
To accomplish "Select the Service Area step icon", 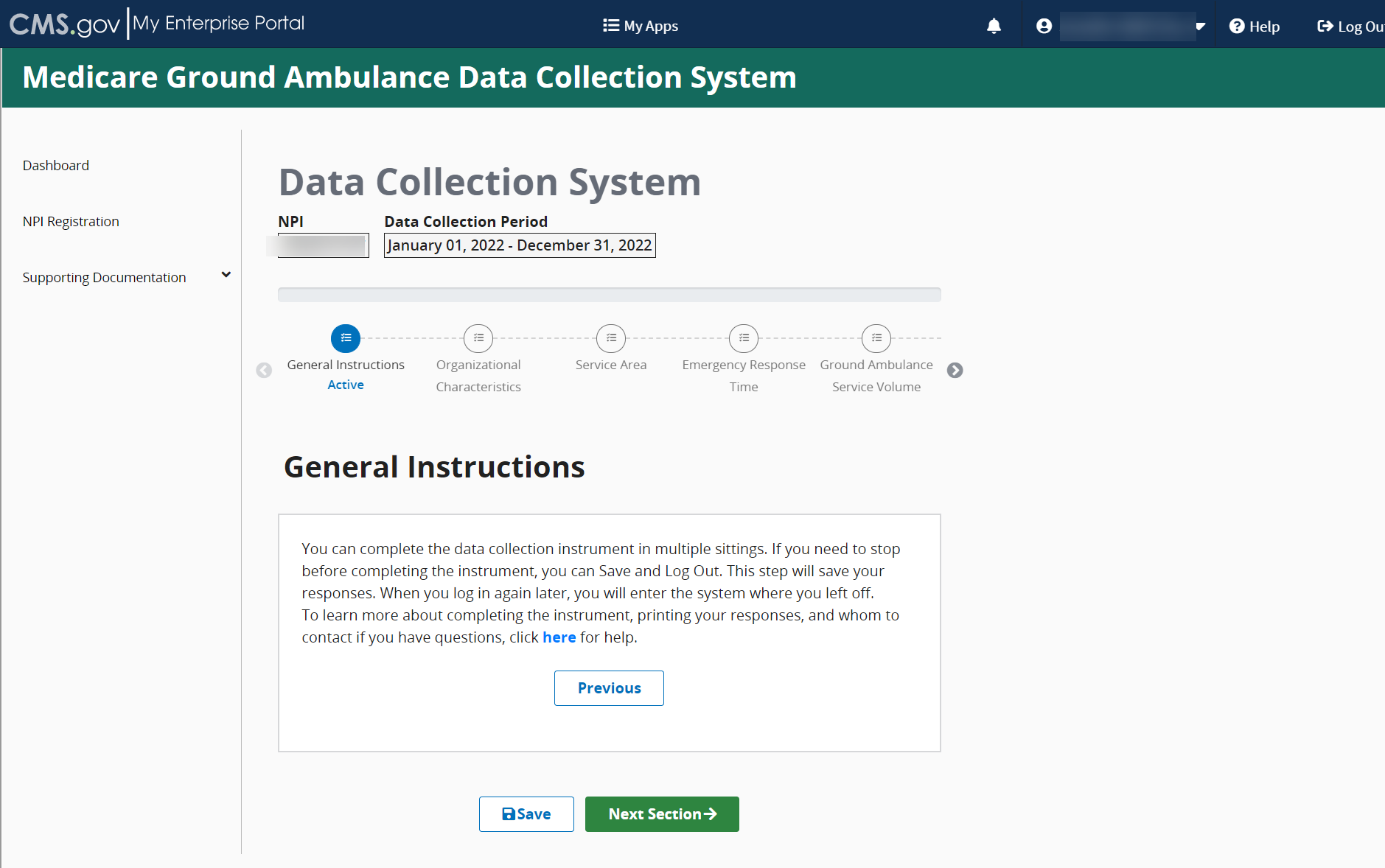I will (611, 338).
